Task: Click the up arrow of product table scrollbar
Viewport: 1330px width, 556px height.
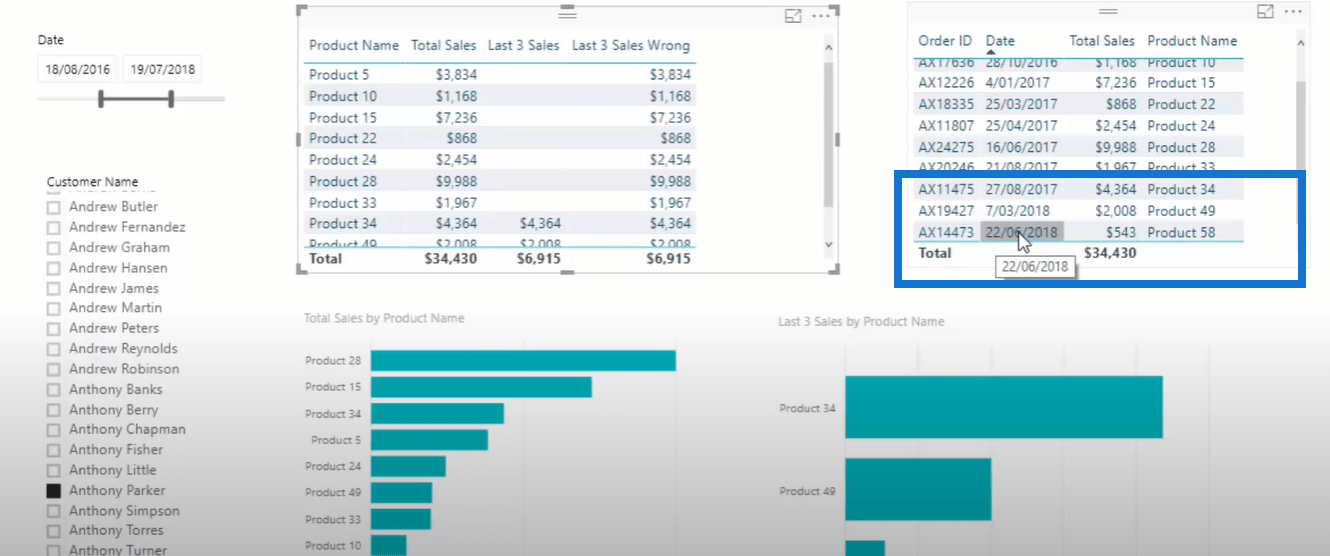Action: coord(828,47)
